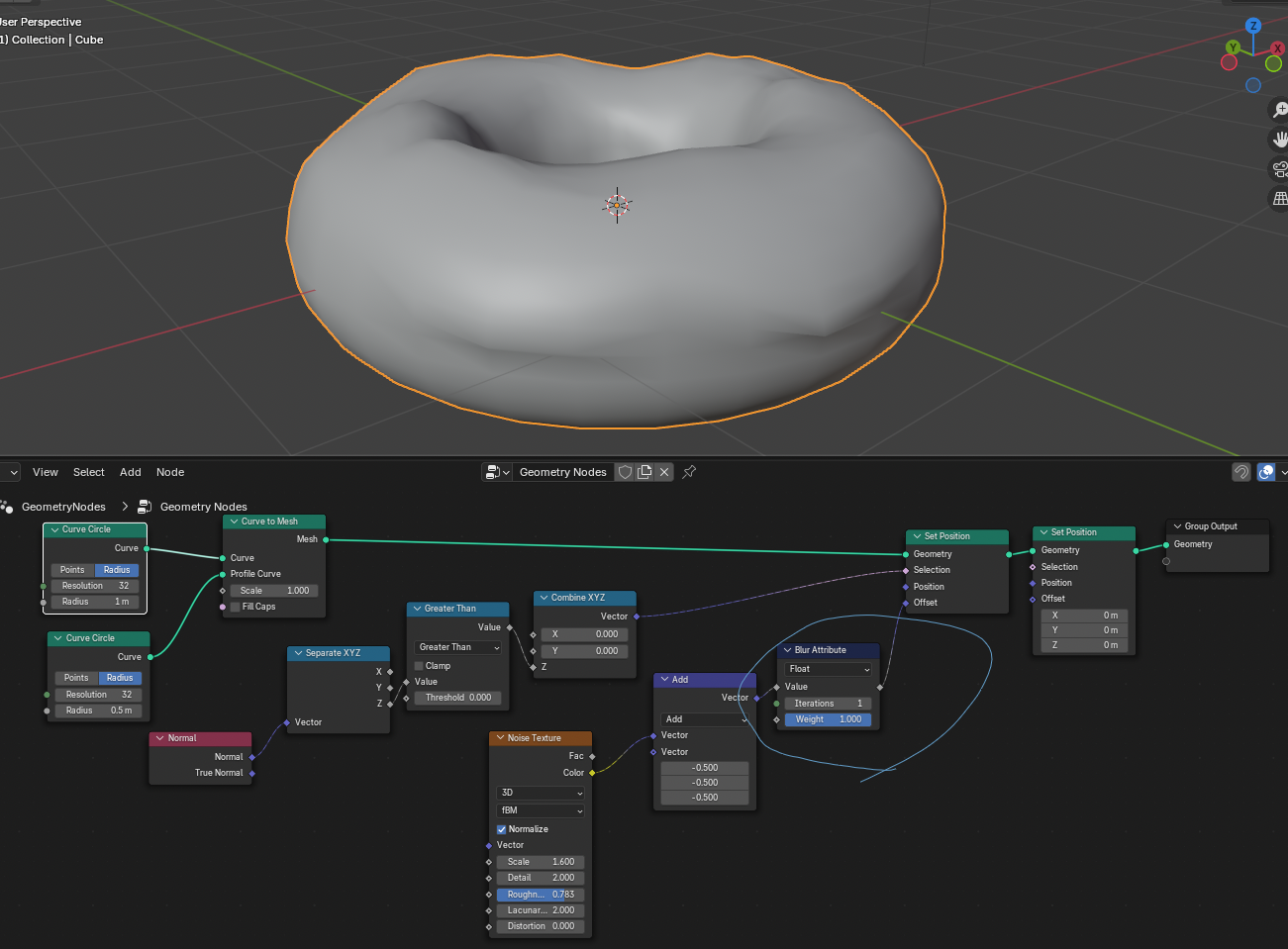The width and height of the screenshot is (1288, 949).
Task: Click the Z offset field in Set Position
Action: point(1084,645)
